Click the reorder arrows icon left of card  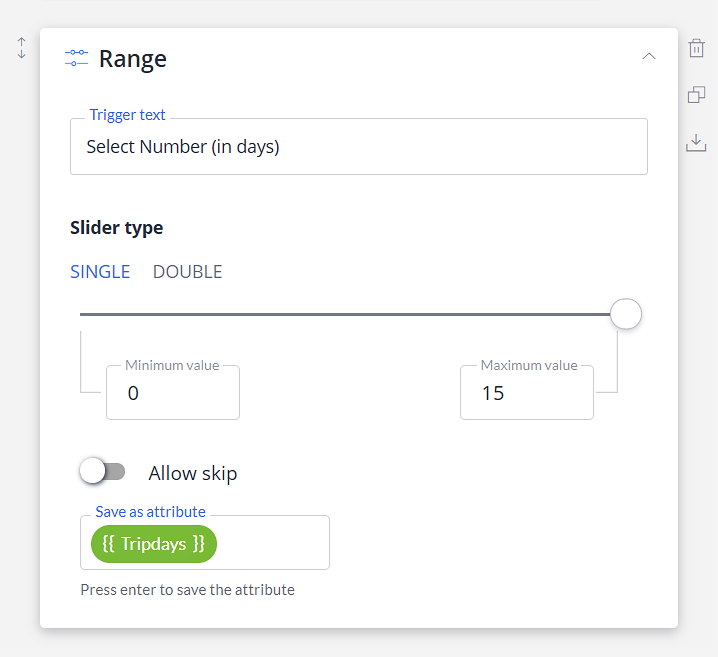tap(22, 48)
